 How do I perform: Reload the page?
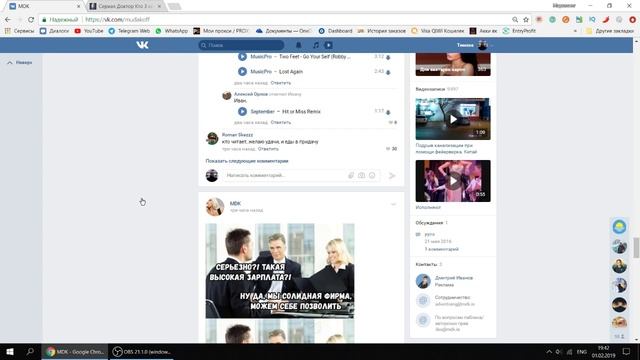[31, 19]
